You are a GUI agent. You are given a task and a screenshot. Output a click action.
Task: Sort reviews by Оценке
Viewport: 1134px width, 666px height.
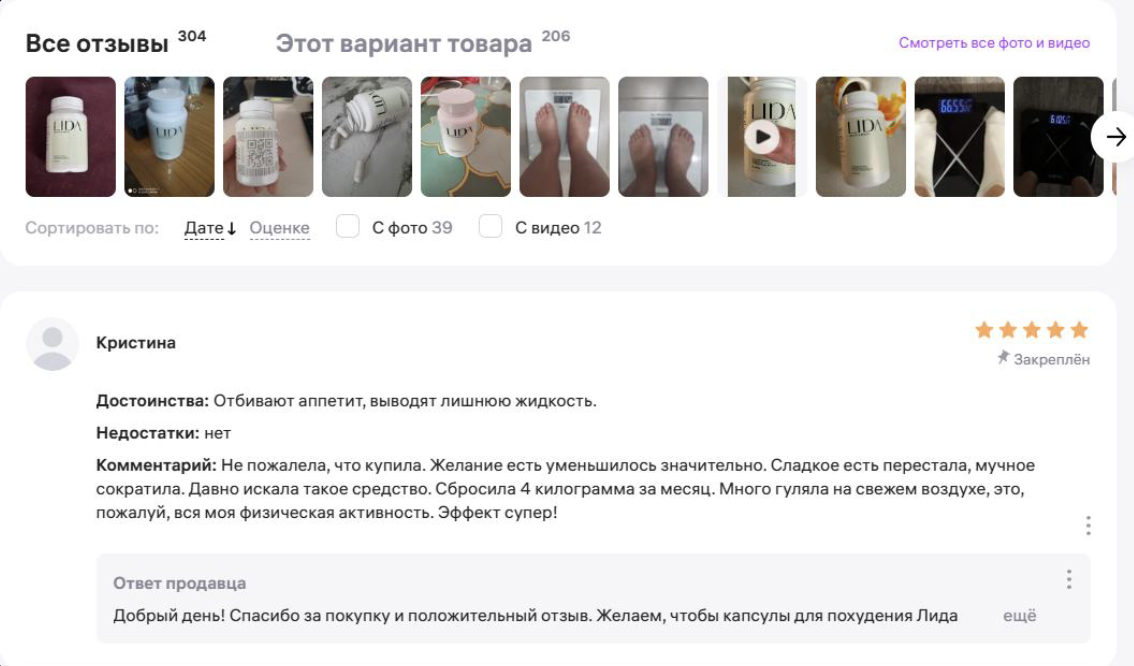point(279,228)
